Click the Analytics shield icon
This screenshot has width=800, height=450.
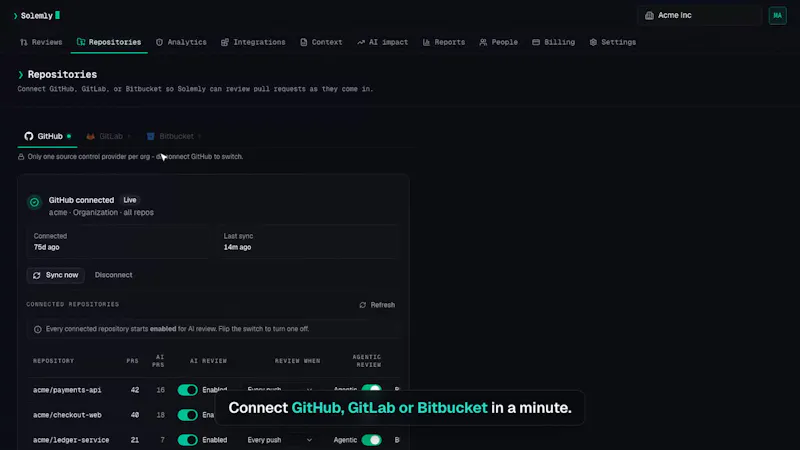tap(159, 42)
